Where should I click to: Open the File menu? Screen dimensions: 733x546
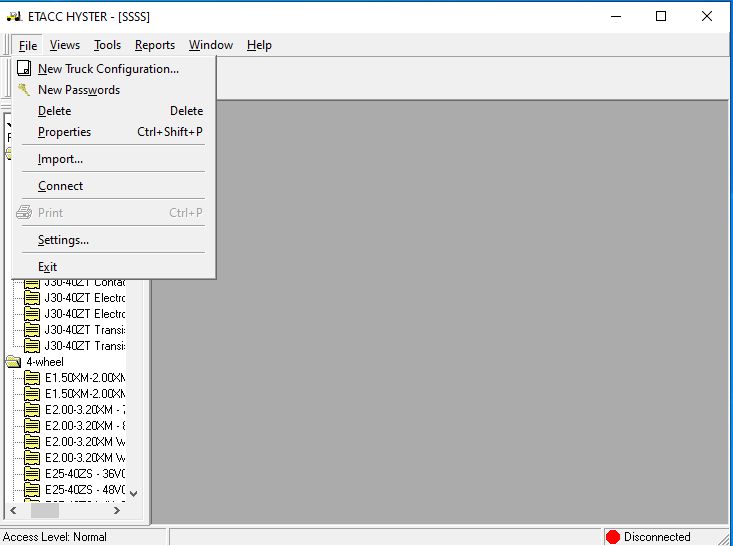coord(28,45)
